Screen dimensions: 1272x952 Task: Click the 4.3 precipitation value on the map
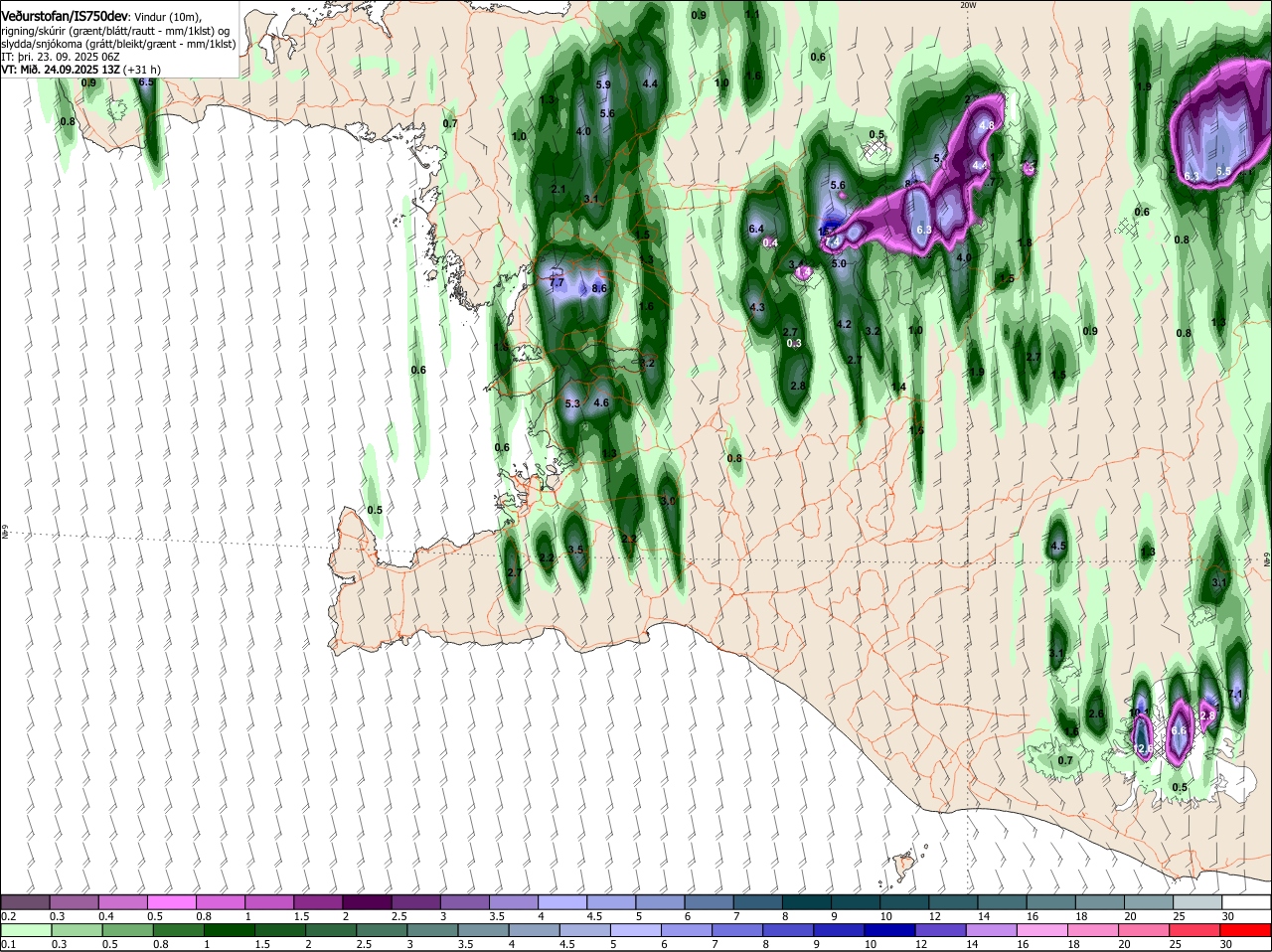pyautogui.click(x=756, y=308)
